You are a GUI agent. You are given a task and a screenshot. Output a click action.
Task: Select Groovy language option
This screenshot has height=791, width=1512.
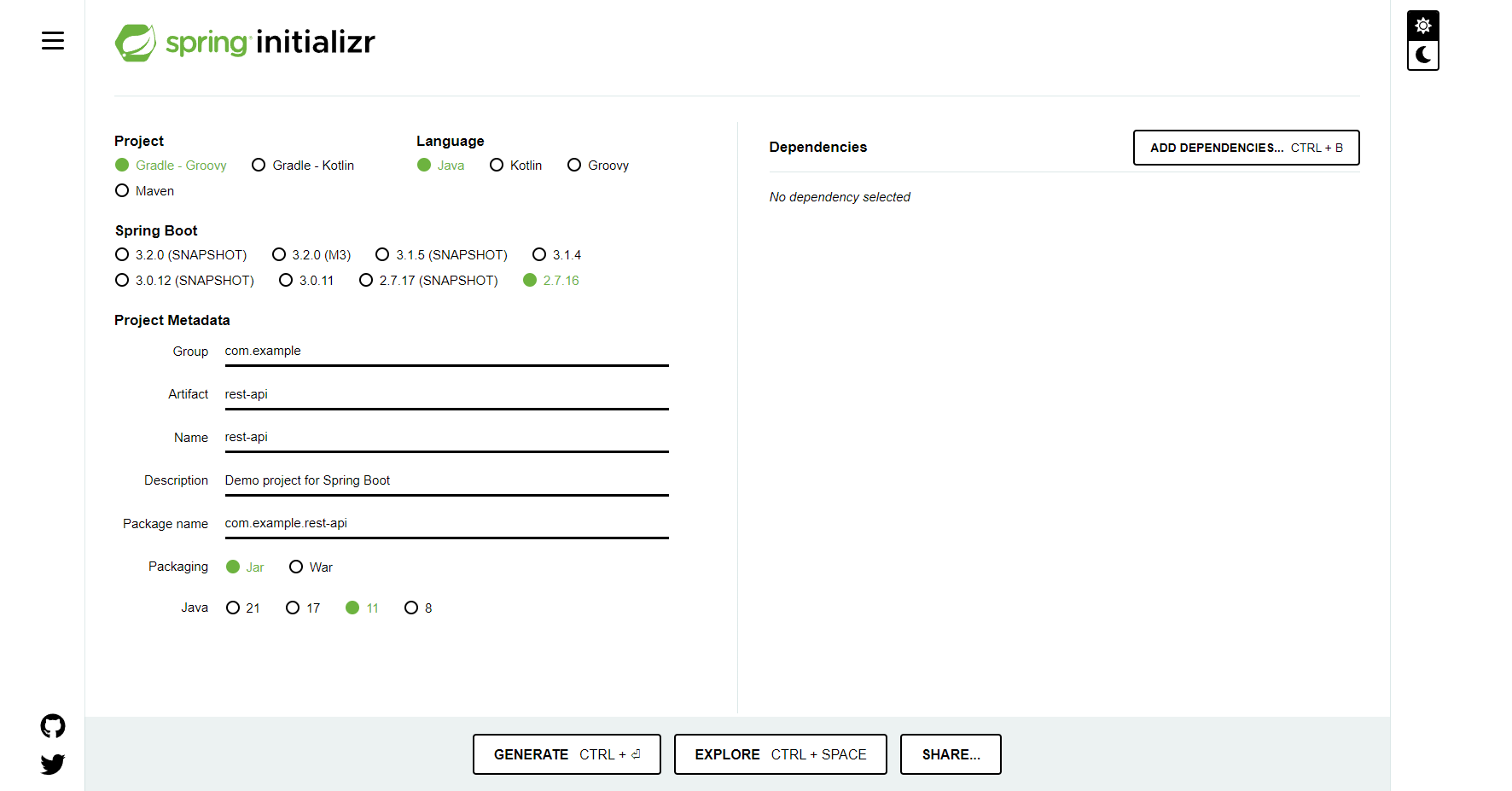coord(598,166)
